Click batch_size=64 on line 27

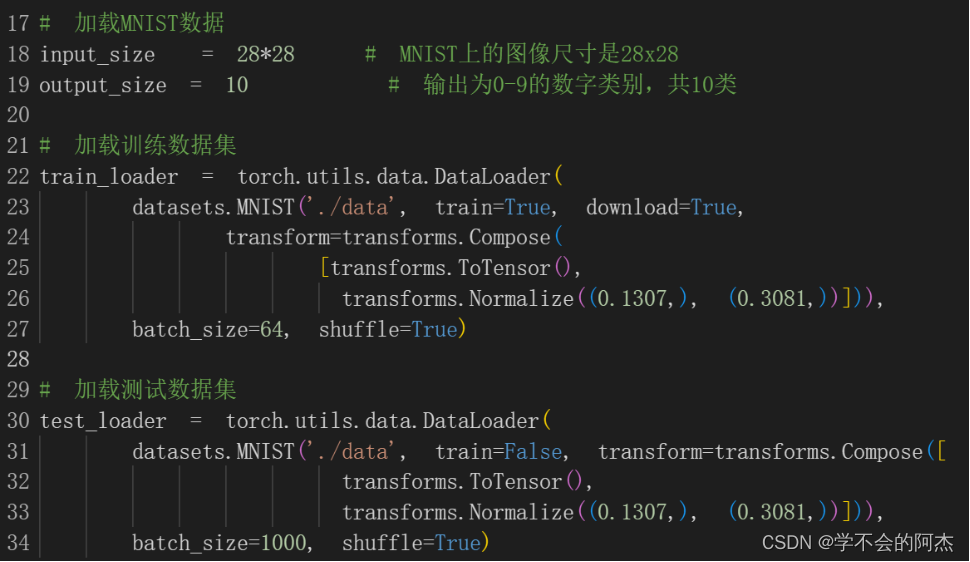(207, 329)
